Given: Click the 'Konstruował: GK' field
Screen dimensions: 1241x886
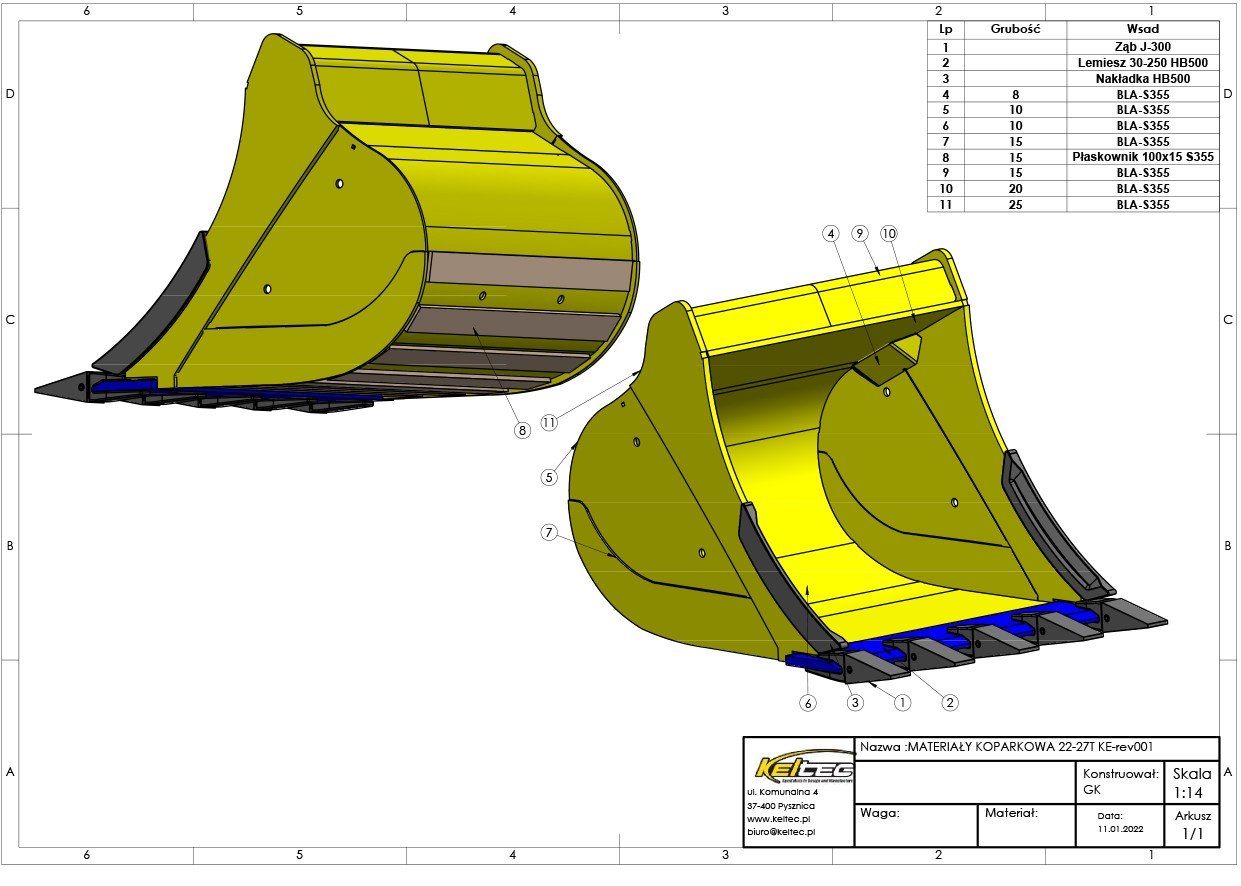Looking at the screenshot, I should point(1120,780).
